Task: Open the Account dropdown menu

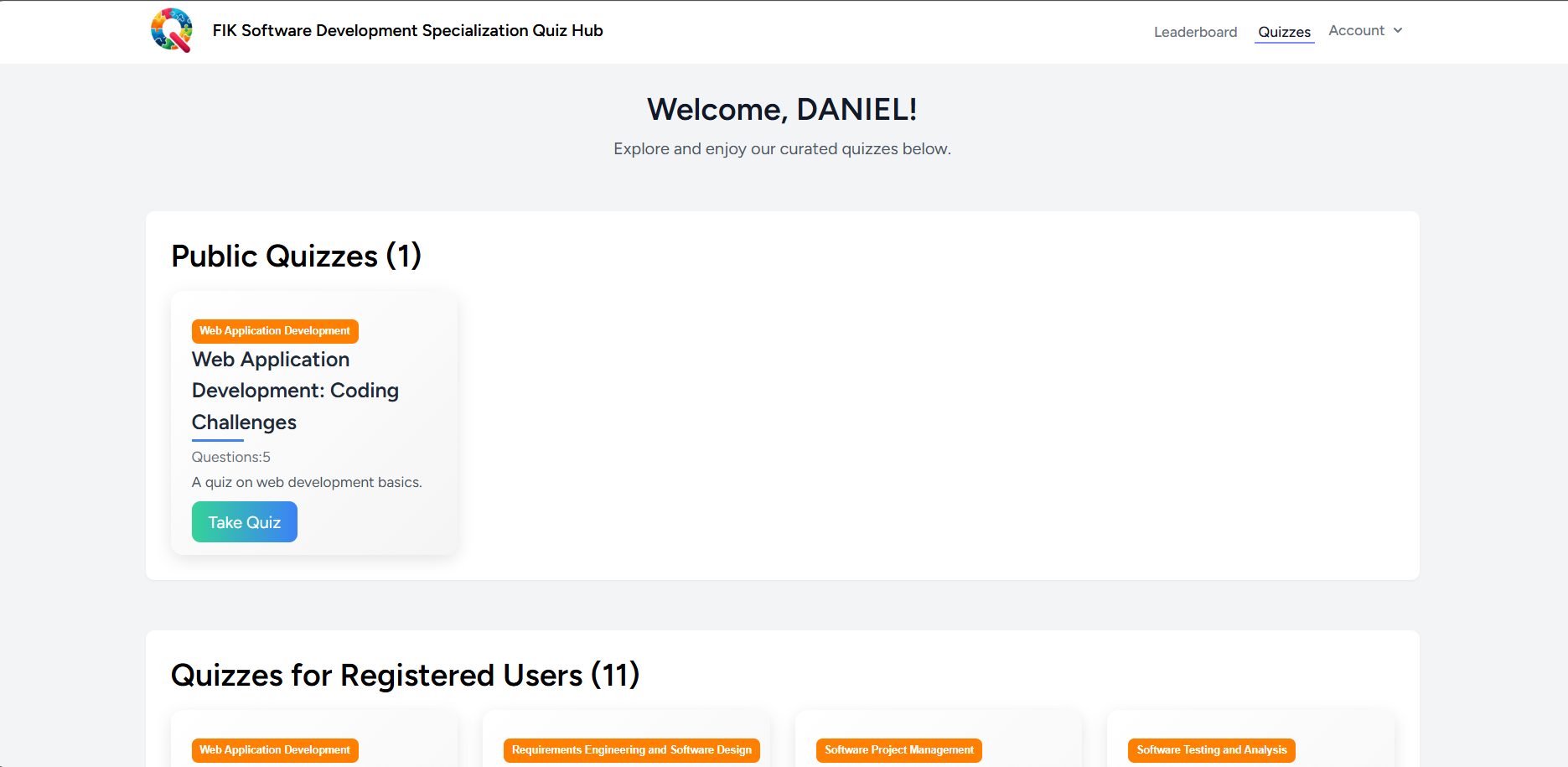Action: pos(1357,31)
